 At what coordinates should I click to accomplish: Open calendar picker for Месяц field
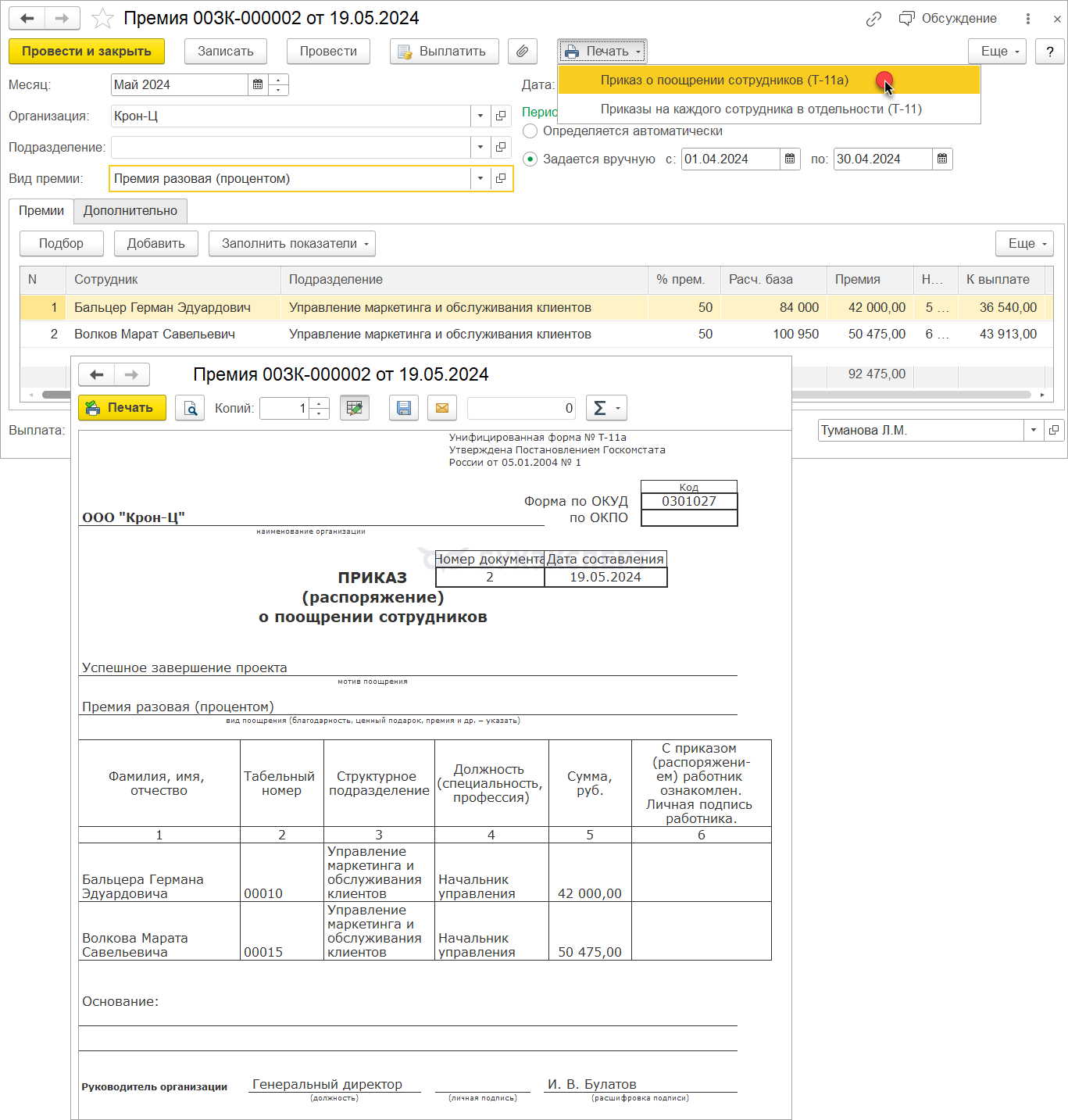[258, 84]
